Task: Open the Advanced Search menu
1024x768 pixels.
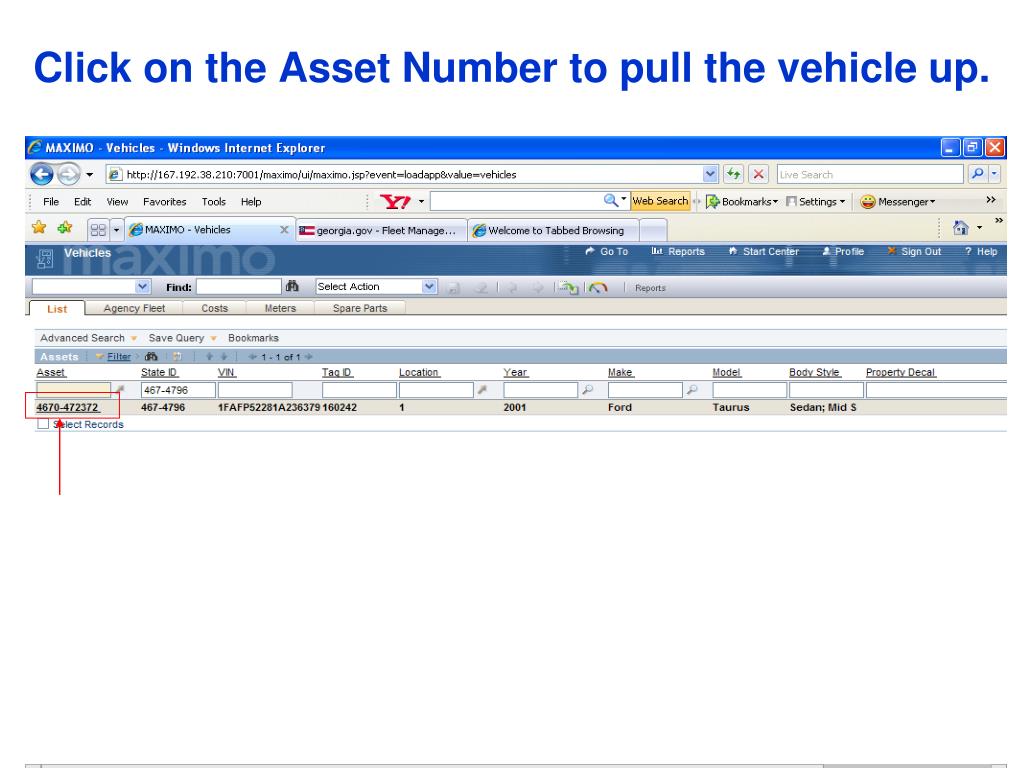Action: tap(88, 338)
